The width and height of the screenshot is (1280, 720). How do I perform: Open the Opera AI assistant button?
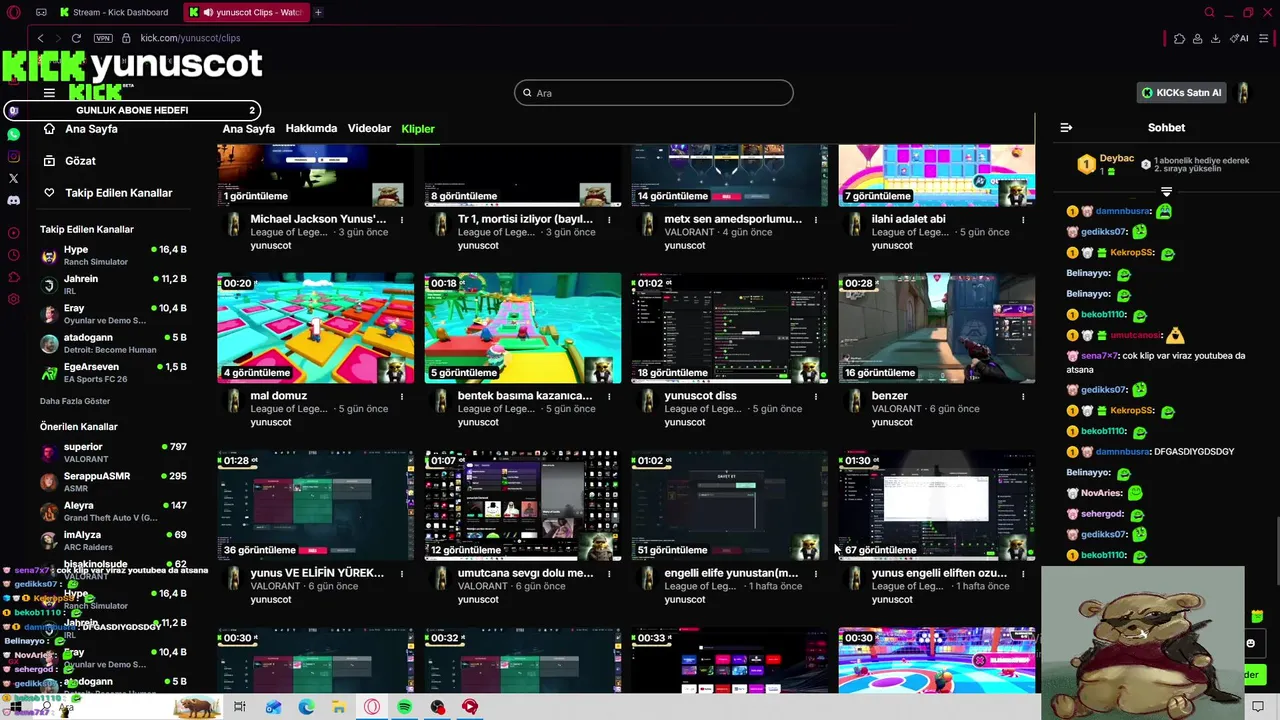[x=1240, y=38]
